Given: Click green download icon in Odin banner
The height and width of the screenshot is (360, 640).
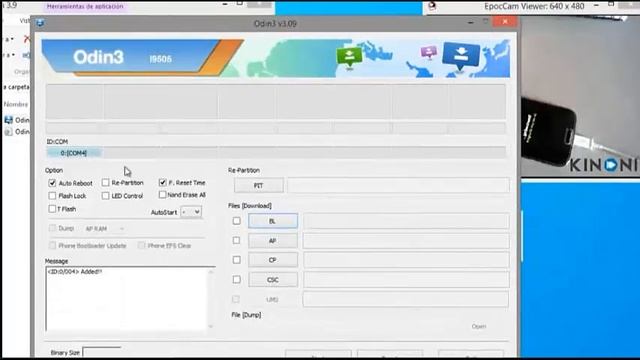Looking at the screenshot, I should (349, 56).
